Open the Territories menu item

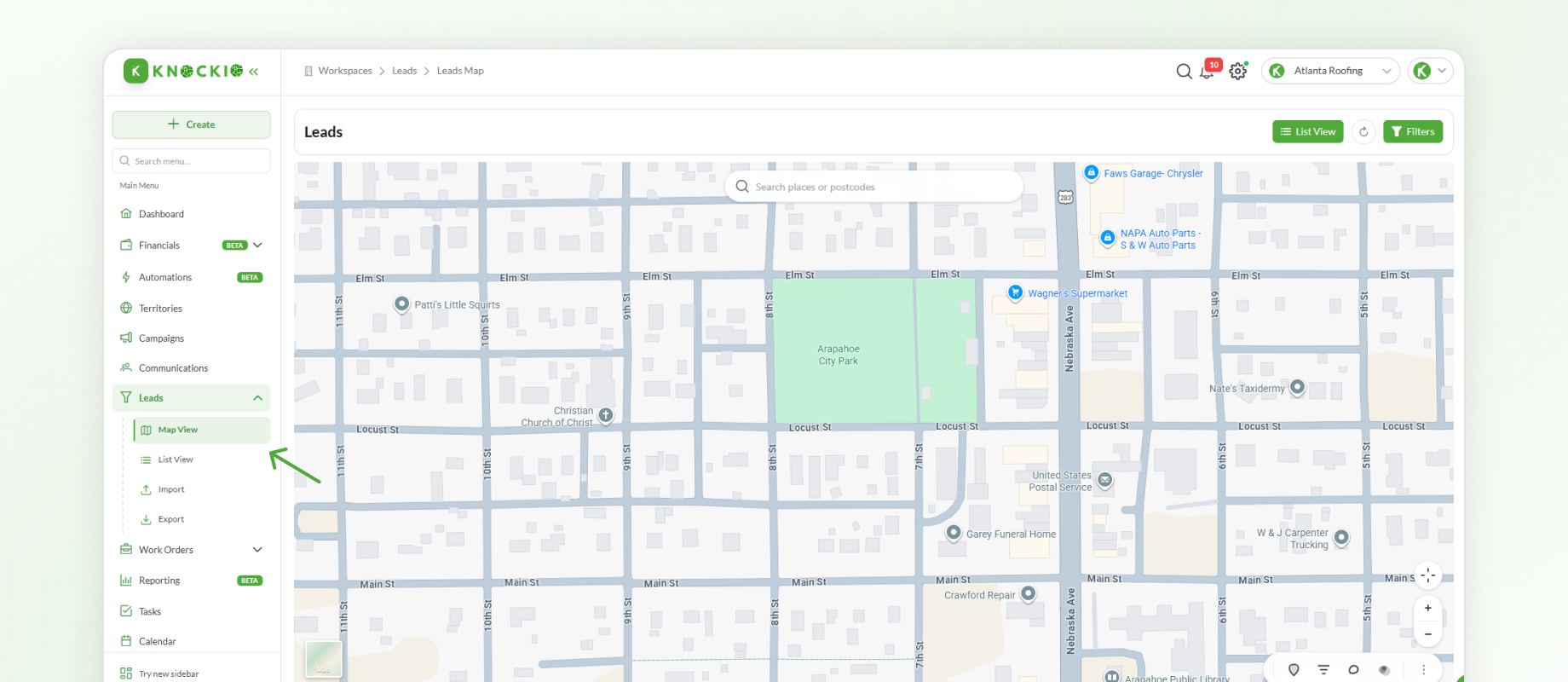191,309
